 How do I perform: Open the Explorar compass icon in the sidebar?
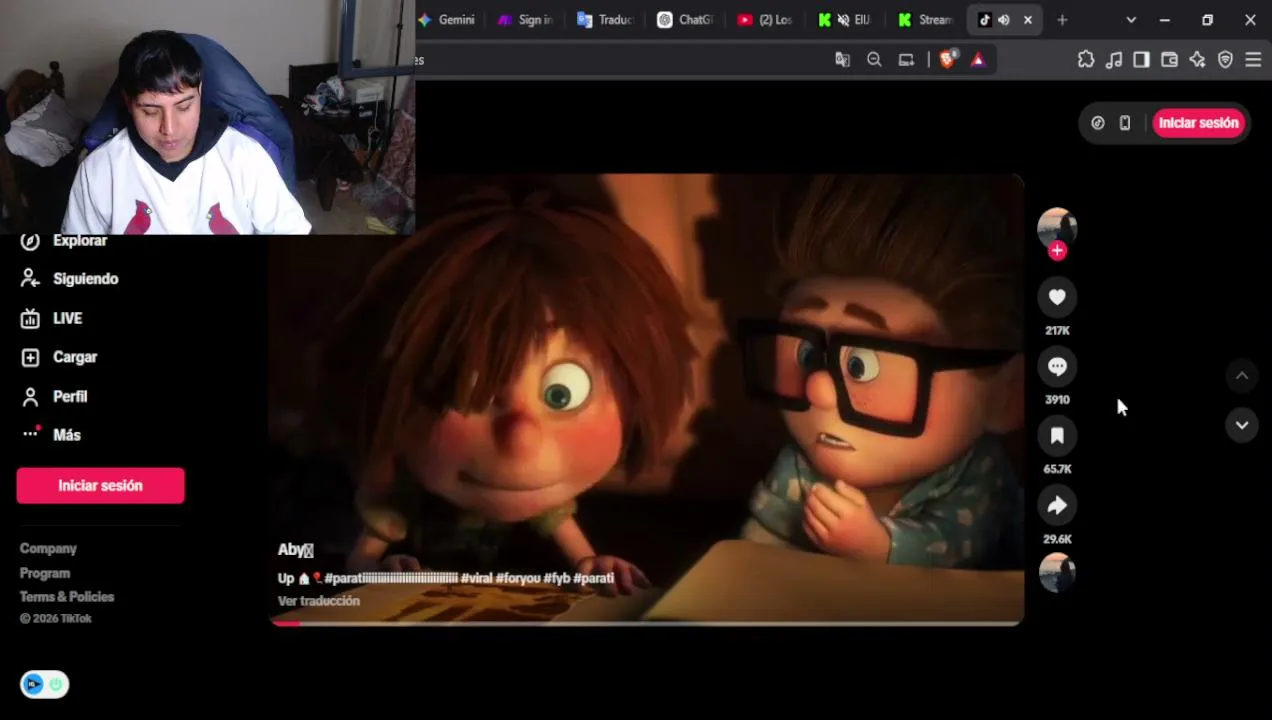pos(30,241)
